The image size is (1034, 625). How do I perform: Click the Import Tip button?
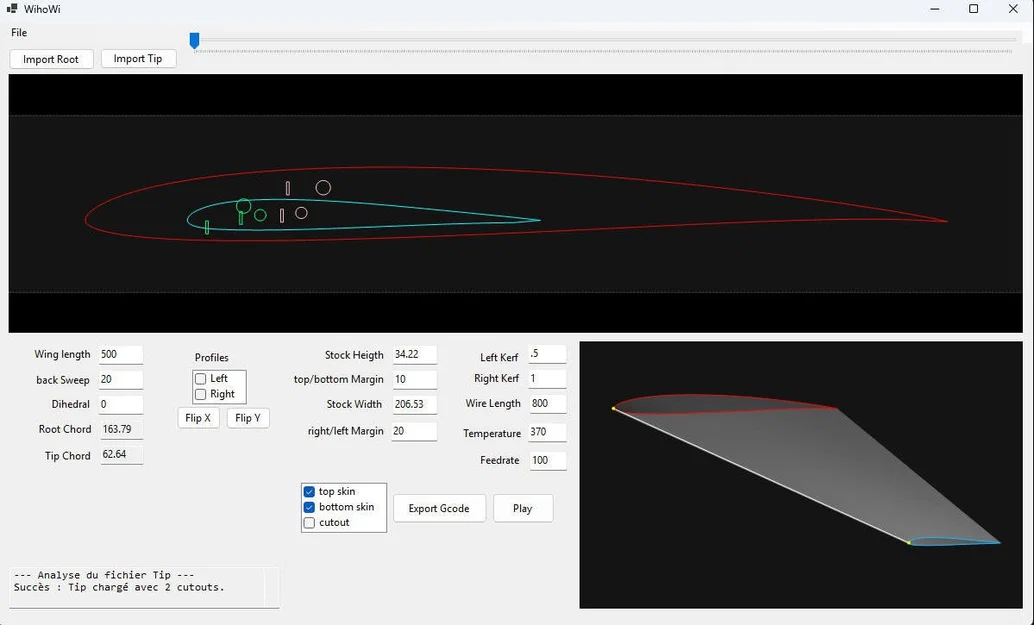138,58
